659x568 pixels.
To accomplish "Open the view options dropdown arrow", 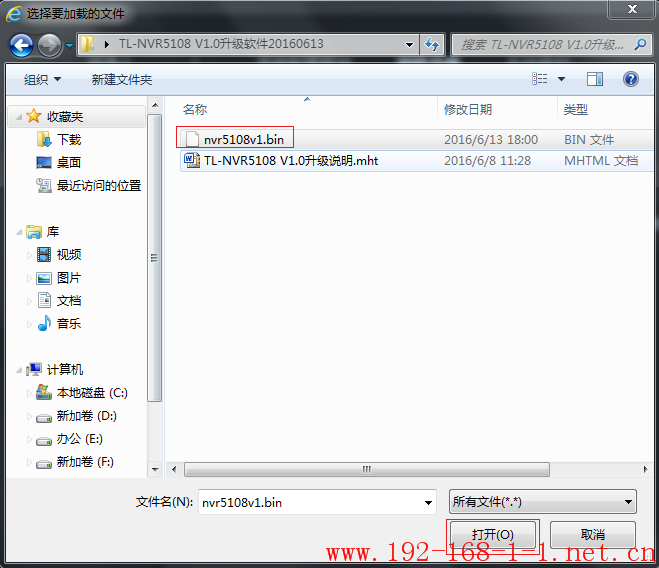I will (x=561, y=79).
